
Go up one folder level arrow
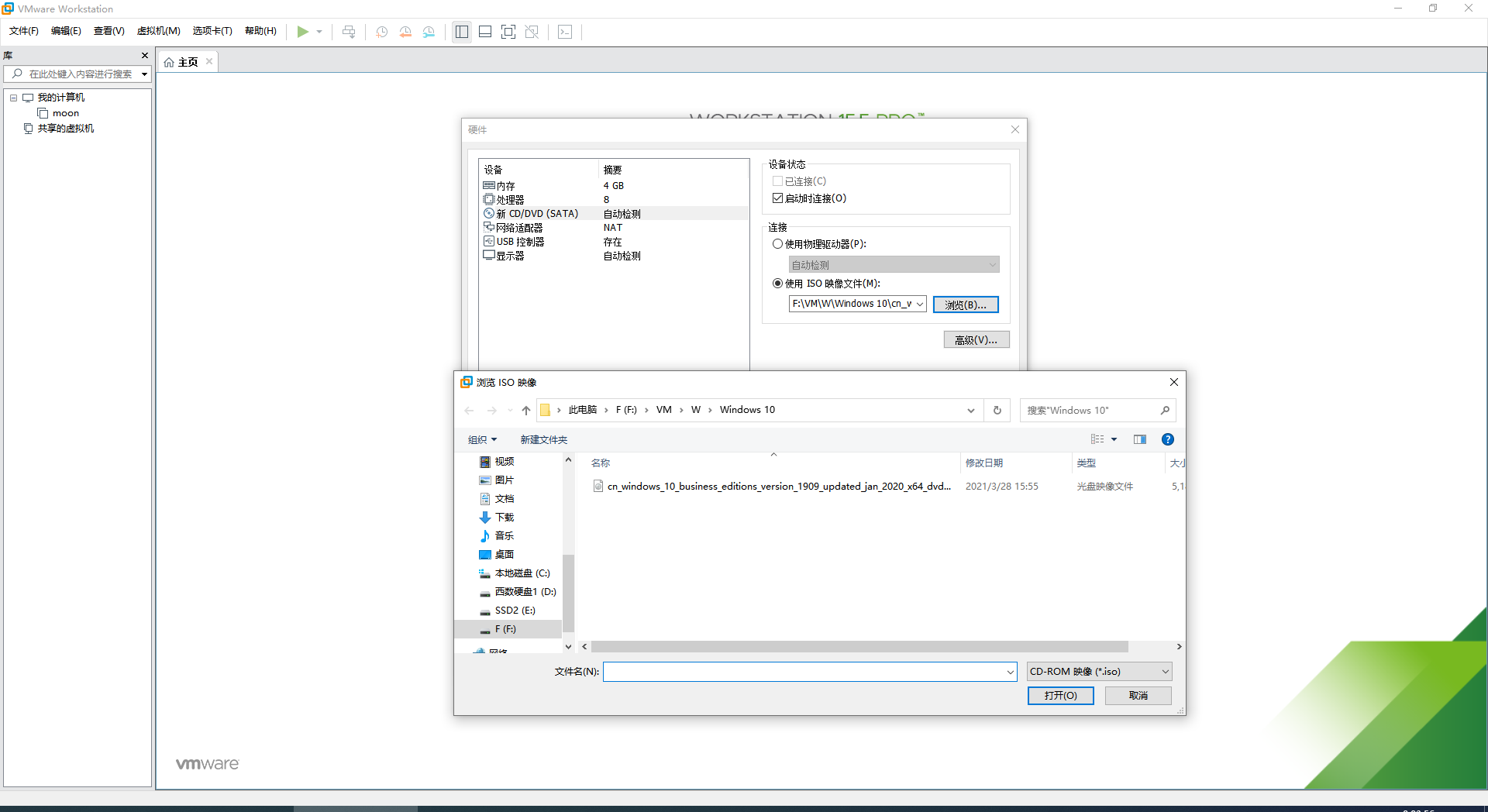pos(526,411)
